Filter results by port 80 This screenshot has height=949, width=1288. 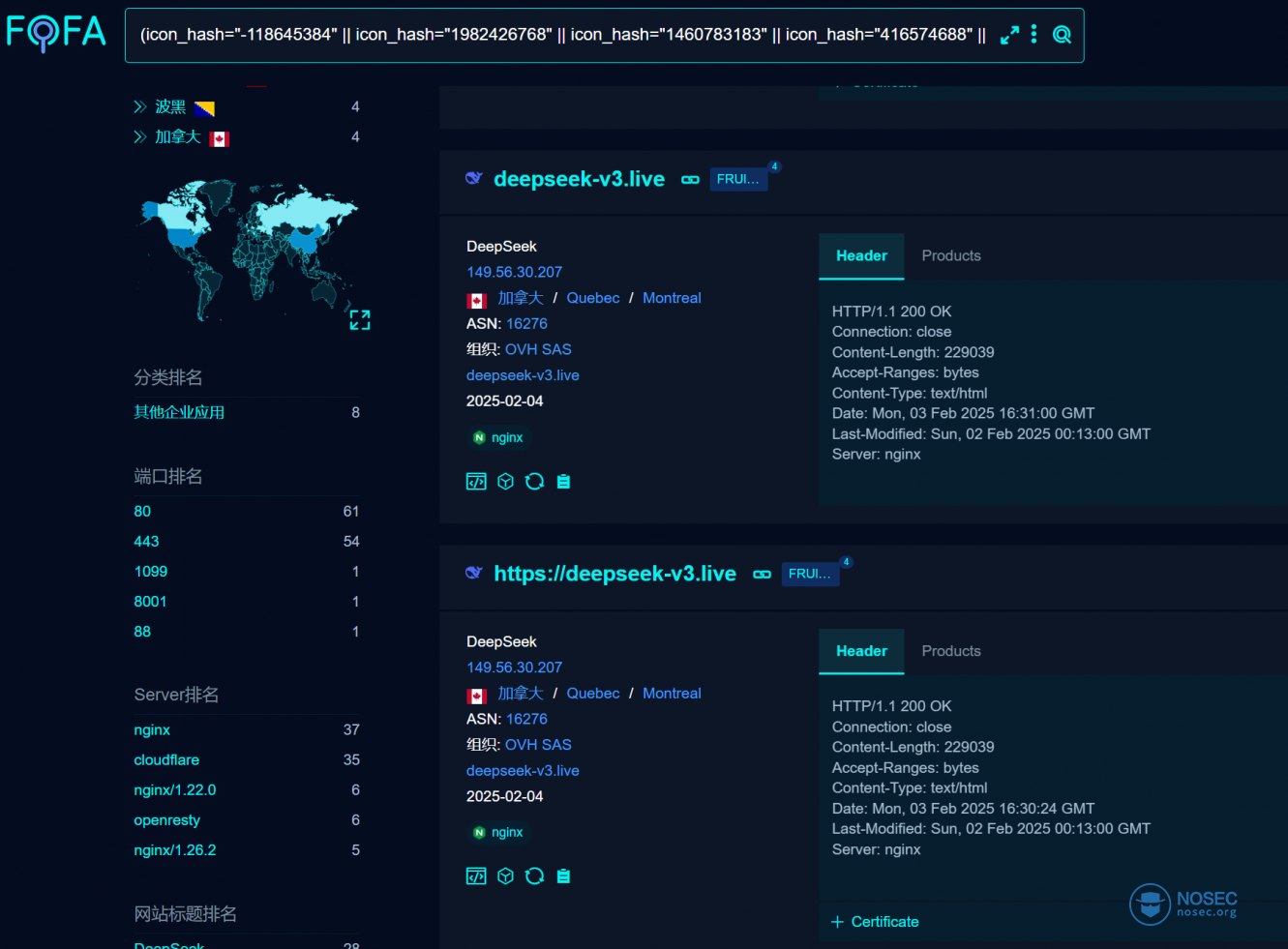(142, 511)
